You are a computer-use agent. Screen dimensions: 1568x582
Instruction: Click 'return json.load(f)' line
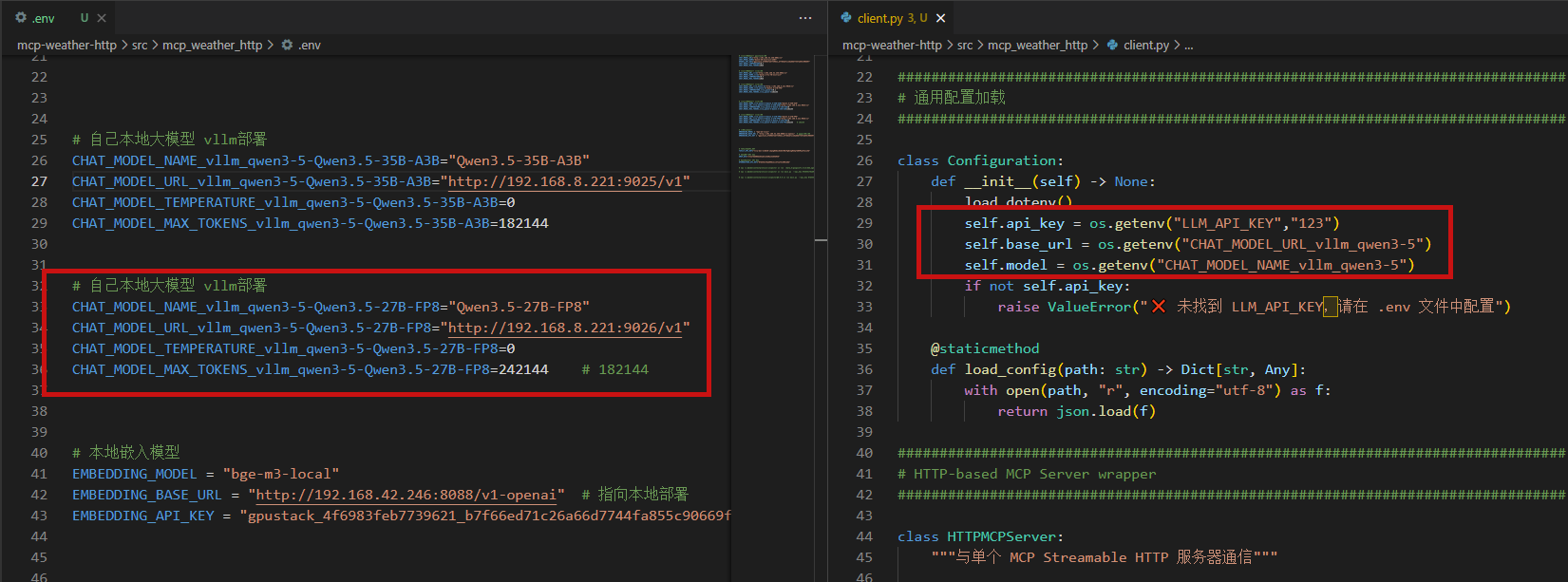1077,411
